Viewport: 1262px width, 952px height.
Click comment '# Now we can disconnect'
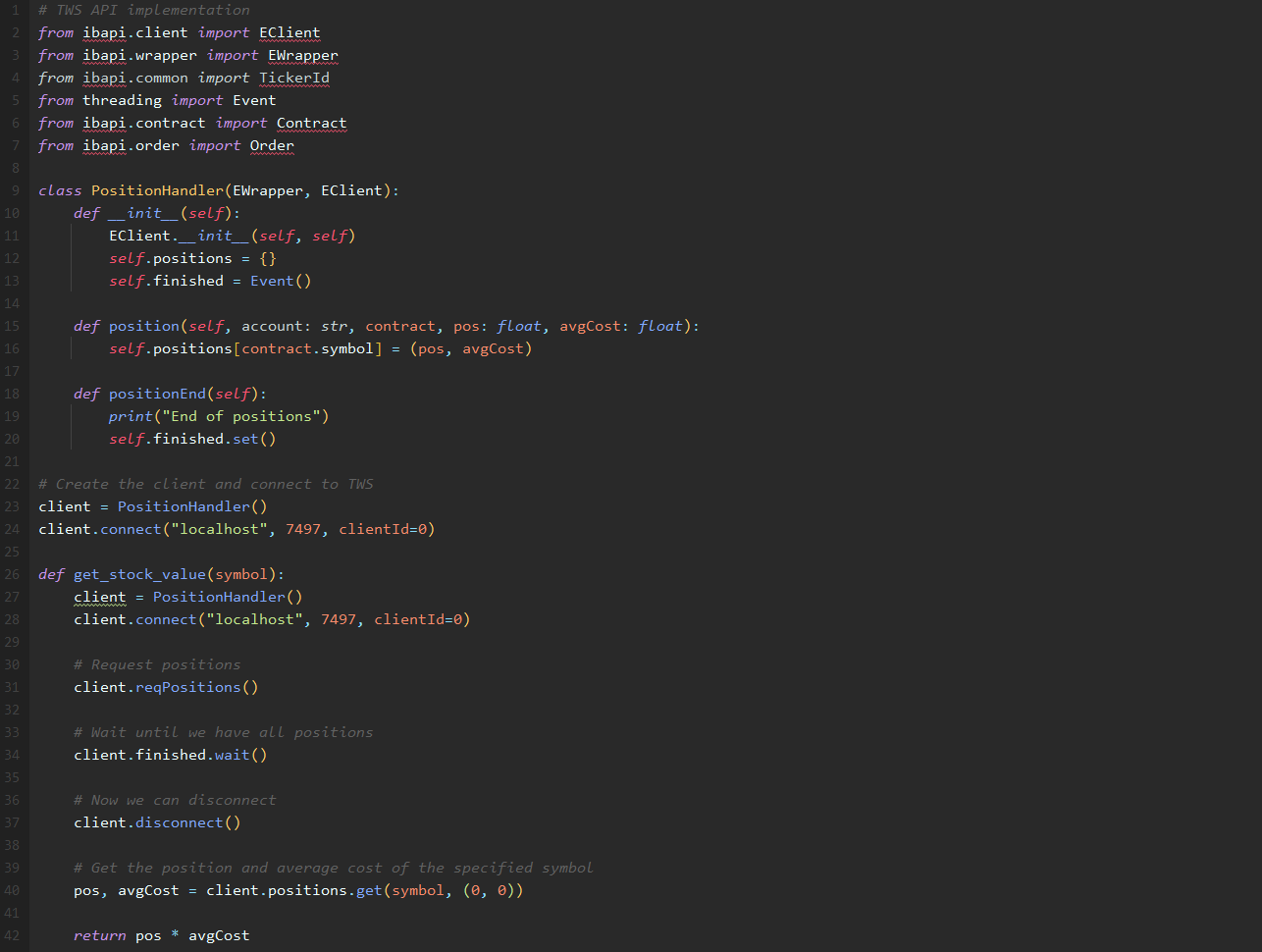pos(175,800)
